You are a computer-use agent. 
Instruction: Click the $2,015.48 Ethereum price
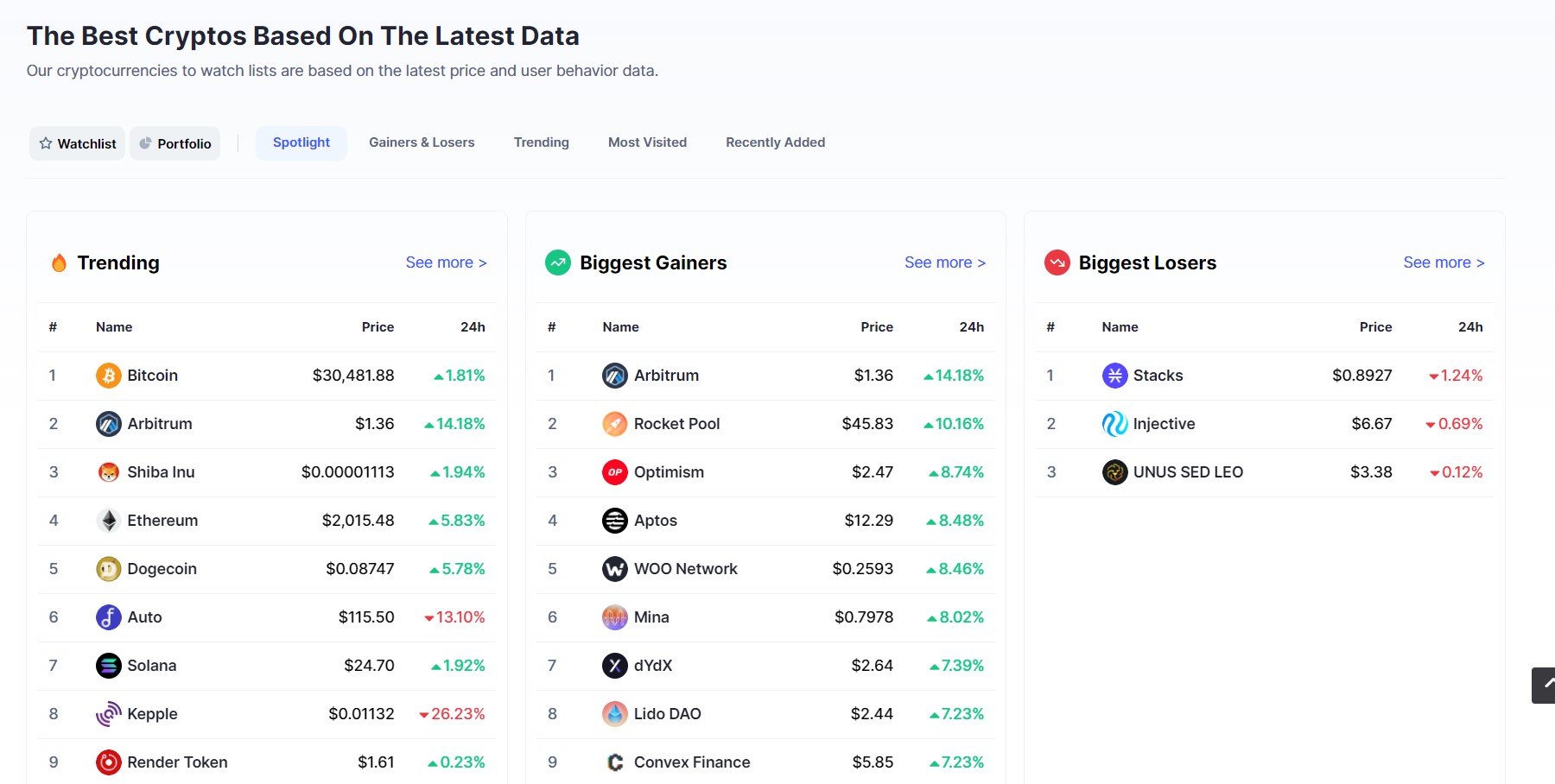tap(359, 521)
